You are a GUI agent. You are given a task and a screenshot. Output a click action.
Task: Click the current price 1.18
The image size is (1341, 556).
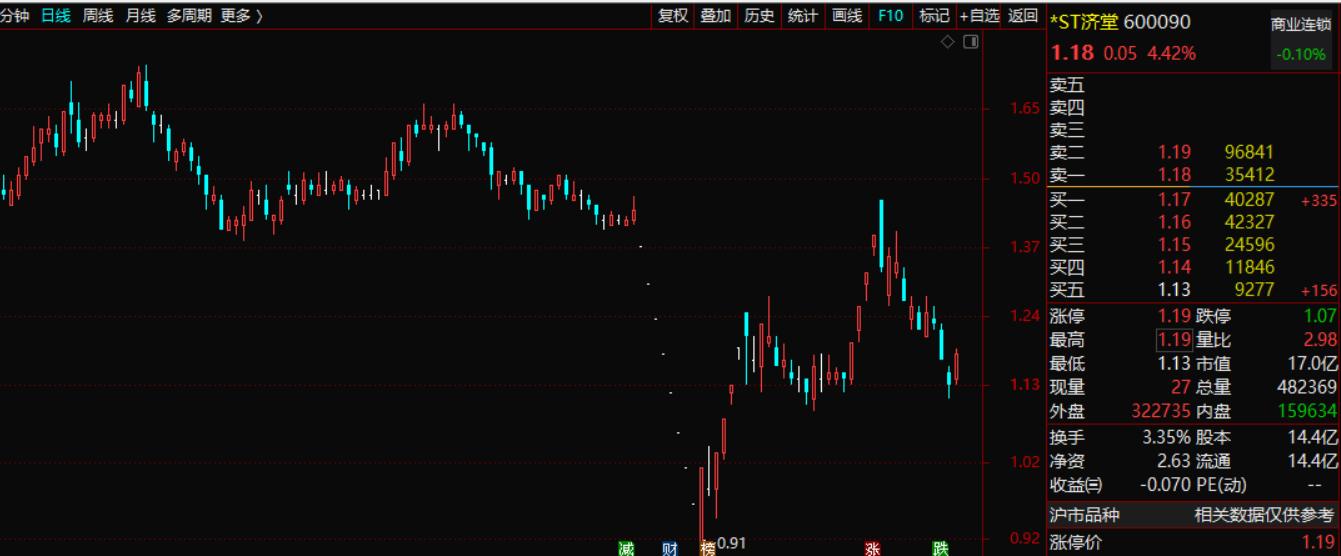(x=1072, y=53)
